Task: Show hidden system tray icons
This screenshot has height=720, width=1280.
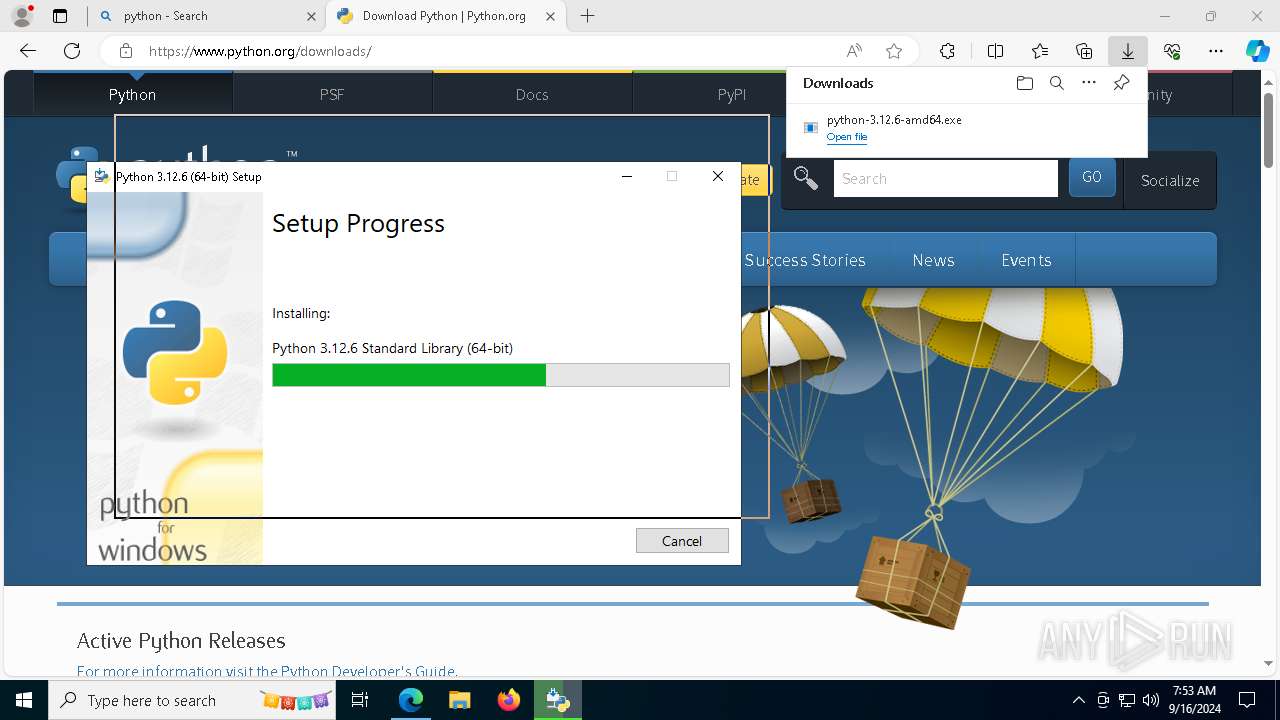Action: (1078, 700)
